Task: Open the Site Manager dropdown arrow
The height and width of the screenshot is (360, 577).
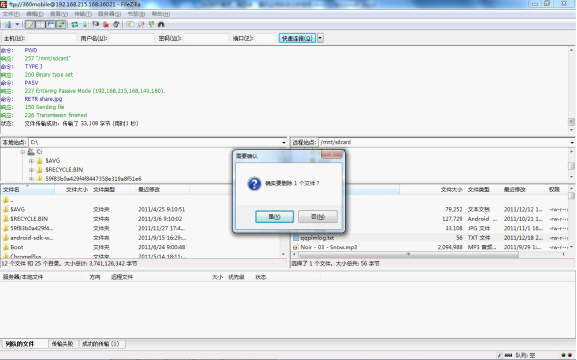Action: pos(17,25)
